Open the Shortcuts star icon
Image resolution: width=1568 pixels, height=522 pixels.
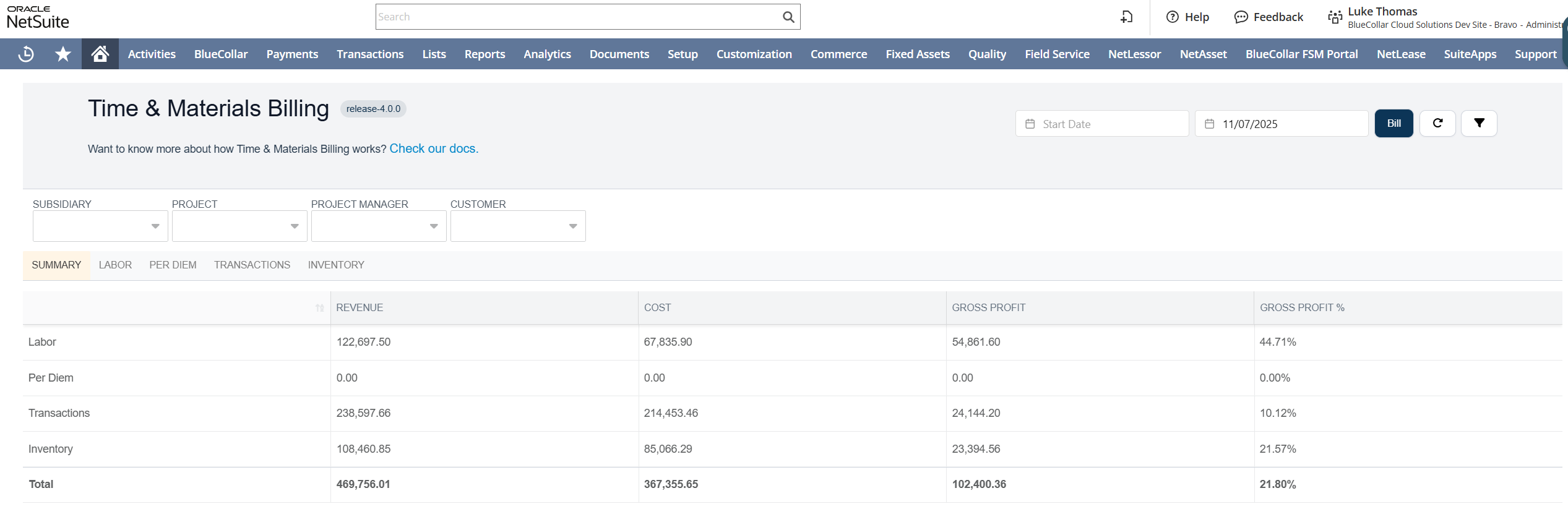[x=62, y=54]
